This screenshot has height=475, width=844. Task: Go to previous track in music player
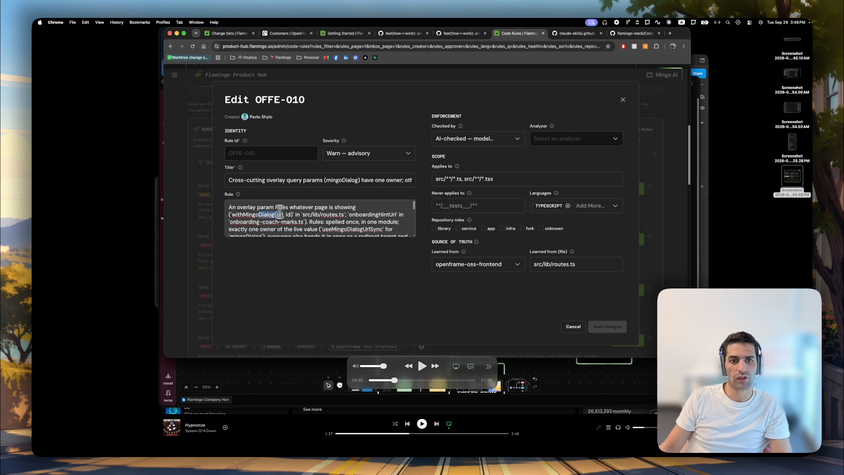(x=407, y=424)
